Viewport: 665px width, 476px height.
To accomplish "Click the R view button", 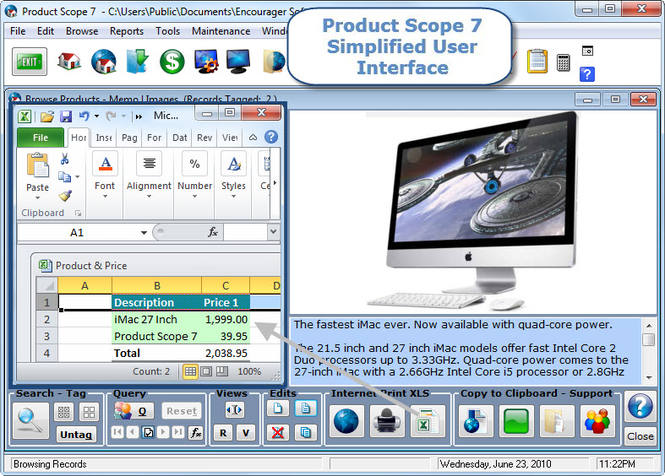I will coord(223,433).
